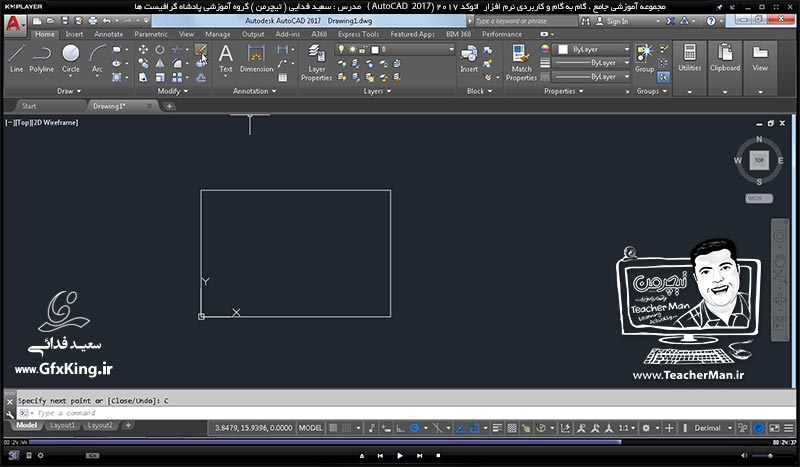Play the video in KMPlayer
Image resolution: width=800 pixels, height=467 pixels.
pyautogui.click(x=399, y=455)
